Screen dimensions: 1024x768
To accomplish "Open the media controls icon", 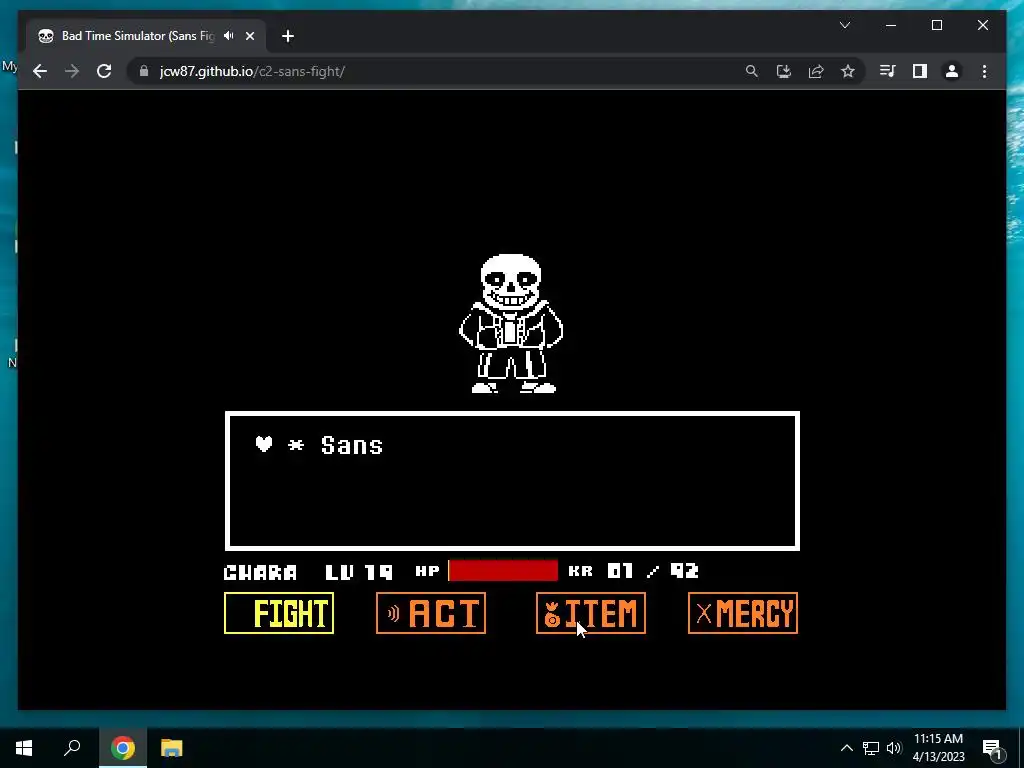I will point(888,71).
